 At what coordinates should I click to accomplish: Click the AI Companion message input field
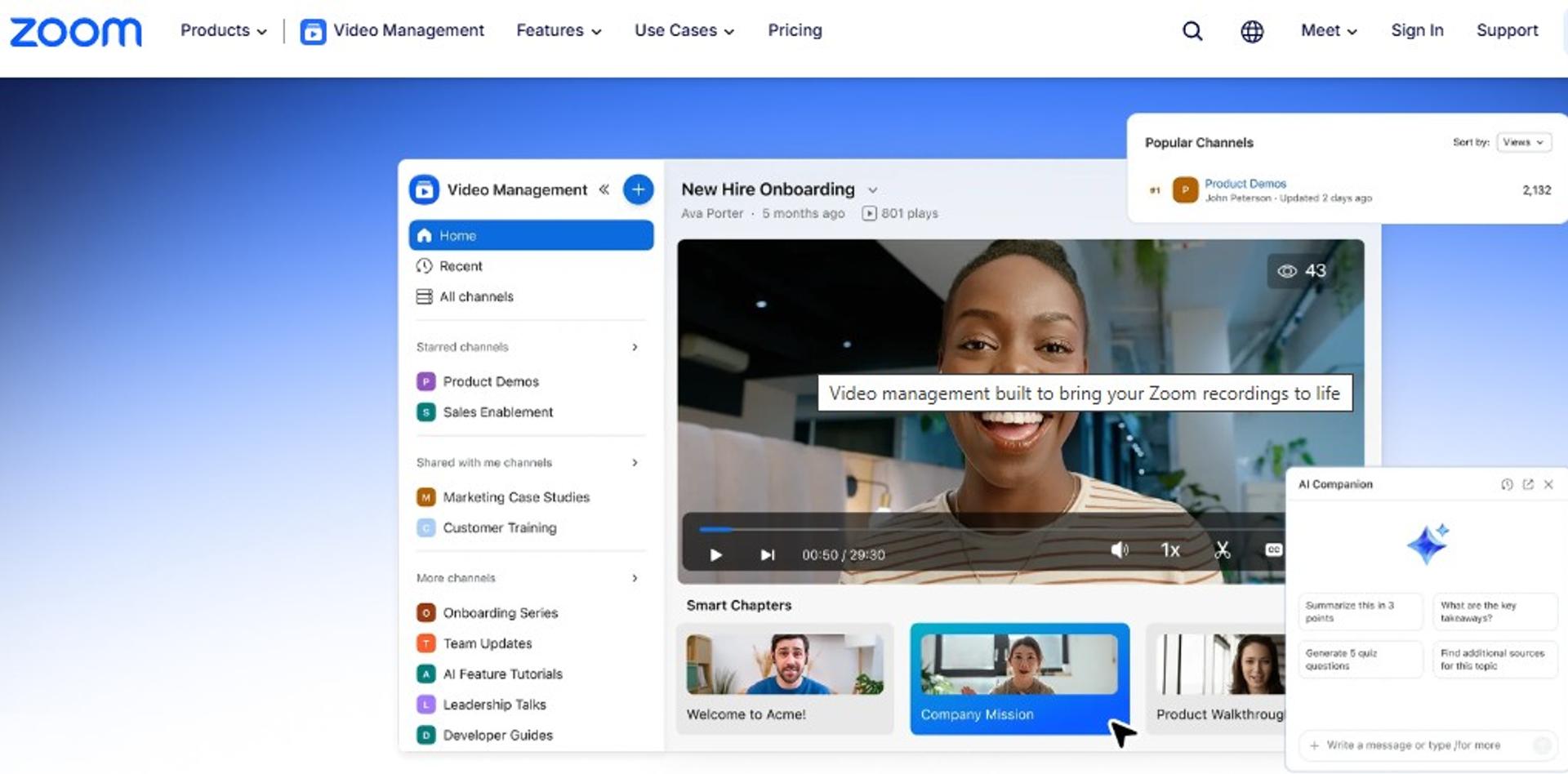[1427, 745]
